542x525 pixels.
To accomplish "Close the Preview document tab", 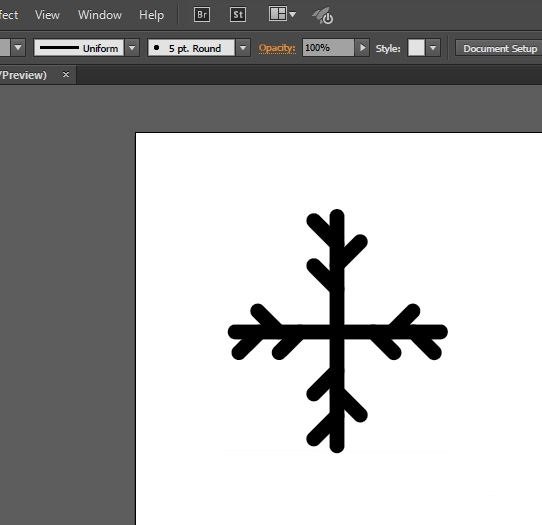I will coord(66,74).
